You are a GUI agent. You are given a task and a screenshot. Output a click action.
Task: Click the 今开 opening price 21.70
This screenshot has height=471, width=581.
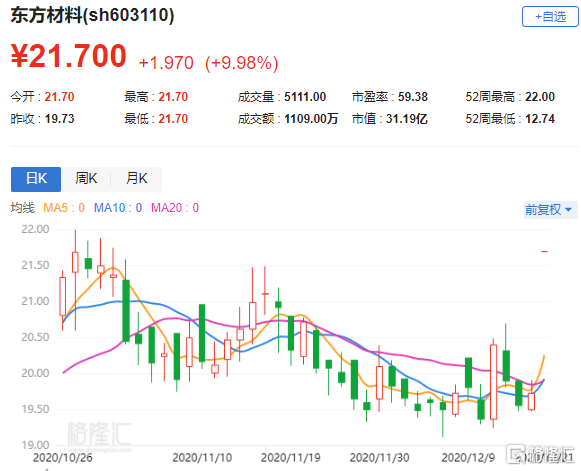pos(59,97)
